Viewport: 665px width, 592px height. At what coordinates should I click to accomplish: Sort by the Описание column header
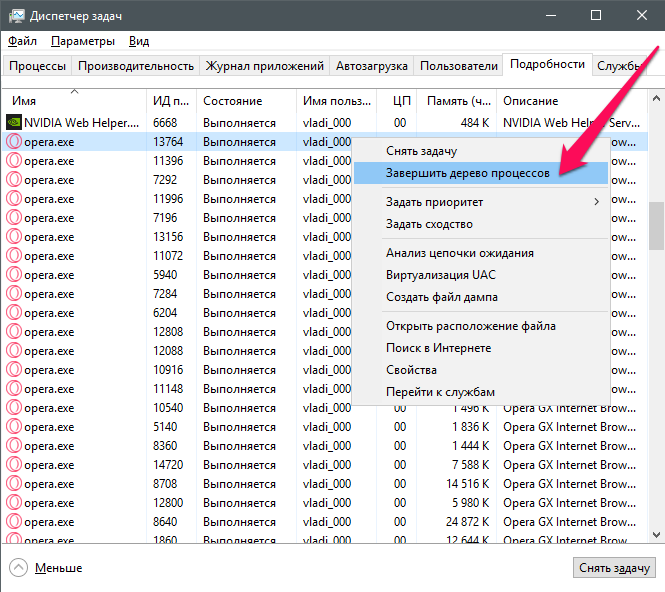point(572,101)
